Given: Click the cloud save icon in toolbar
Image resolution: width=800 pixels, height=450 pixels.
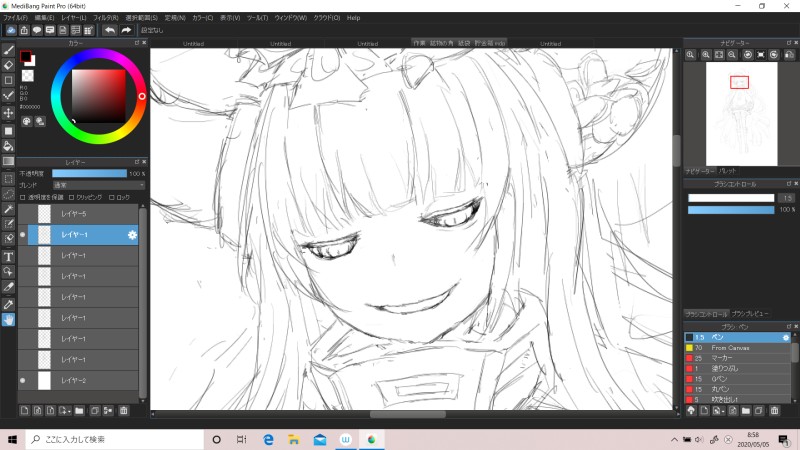Looking at the screenshot, I should 11,30.
